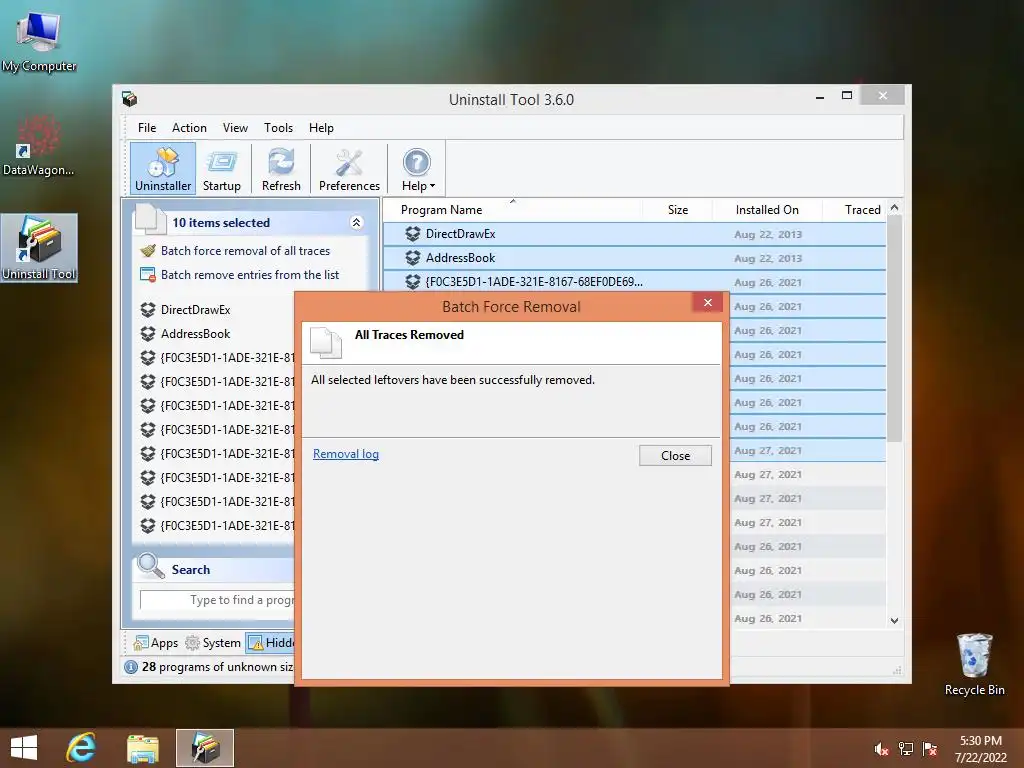This screenshot has width=1024, height=768.
Task: Click the muted volume tray icon
Action: [x=881, y=749]
